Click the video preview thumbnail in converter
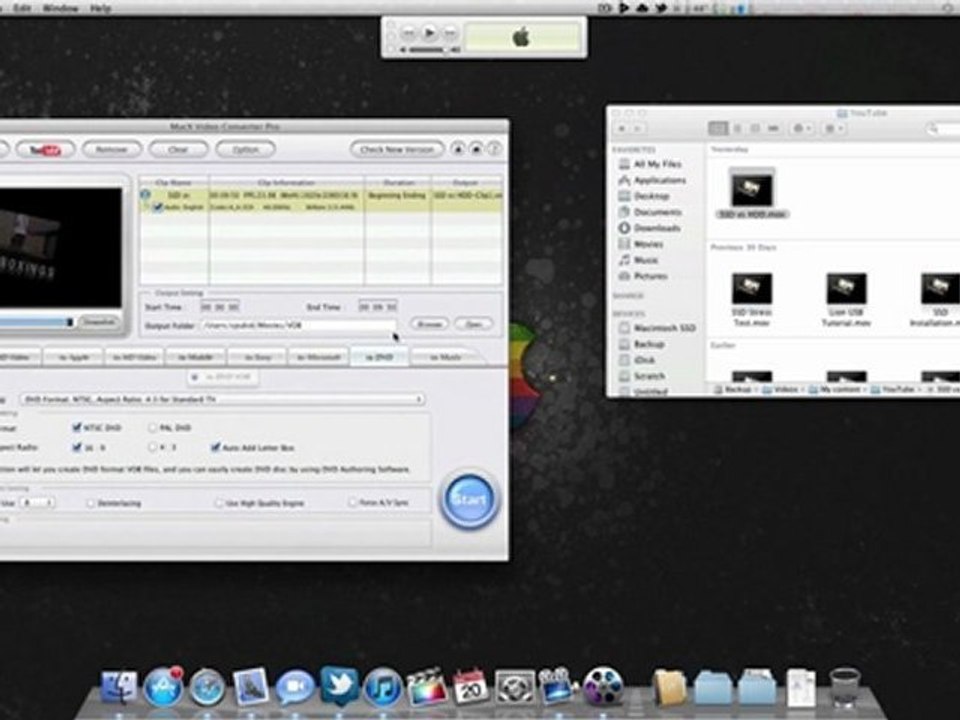Screen dimensions: 960x720 (x=60, y=247)
